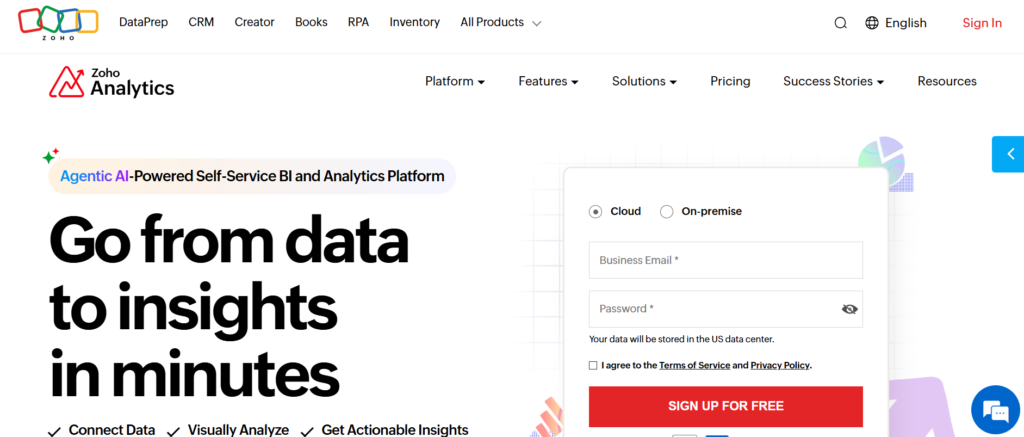Open the search magnifier icon
1024x437 pixels.
point(841,23)
